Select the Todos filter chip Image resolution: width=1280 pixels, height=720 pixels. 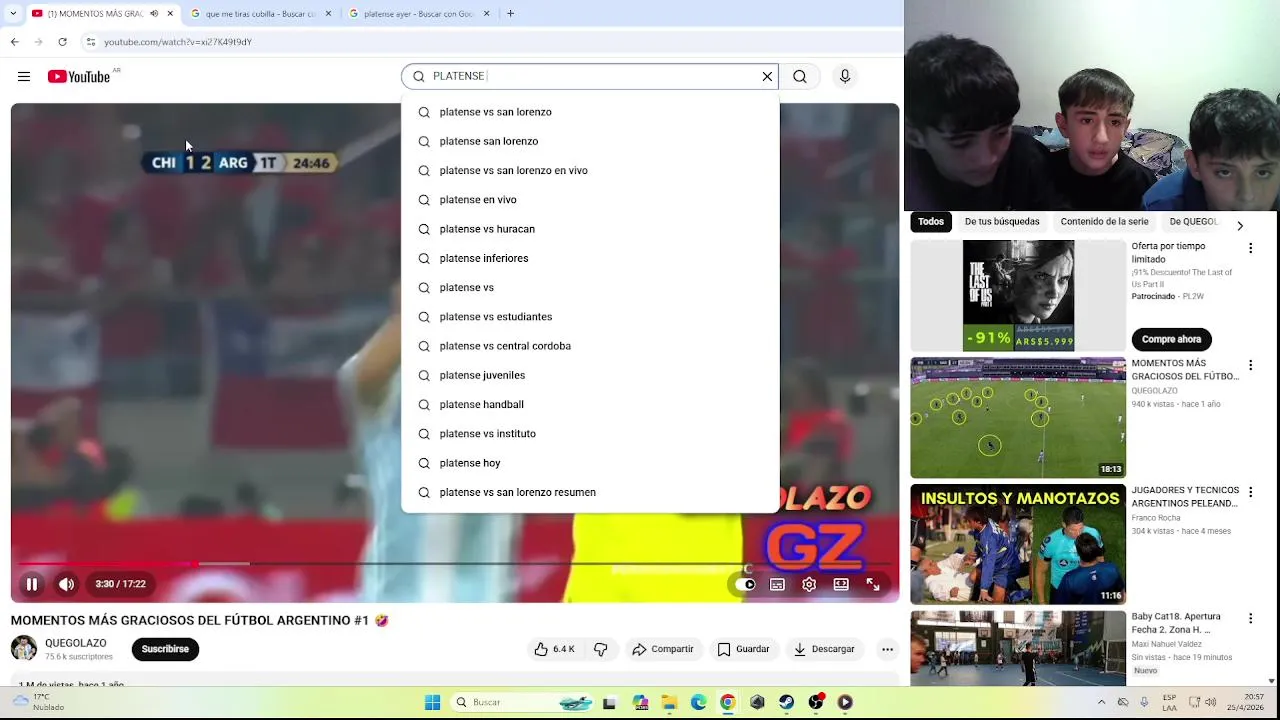click(x=931, y=222)
